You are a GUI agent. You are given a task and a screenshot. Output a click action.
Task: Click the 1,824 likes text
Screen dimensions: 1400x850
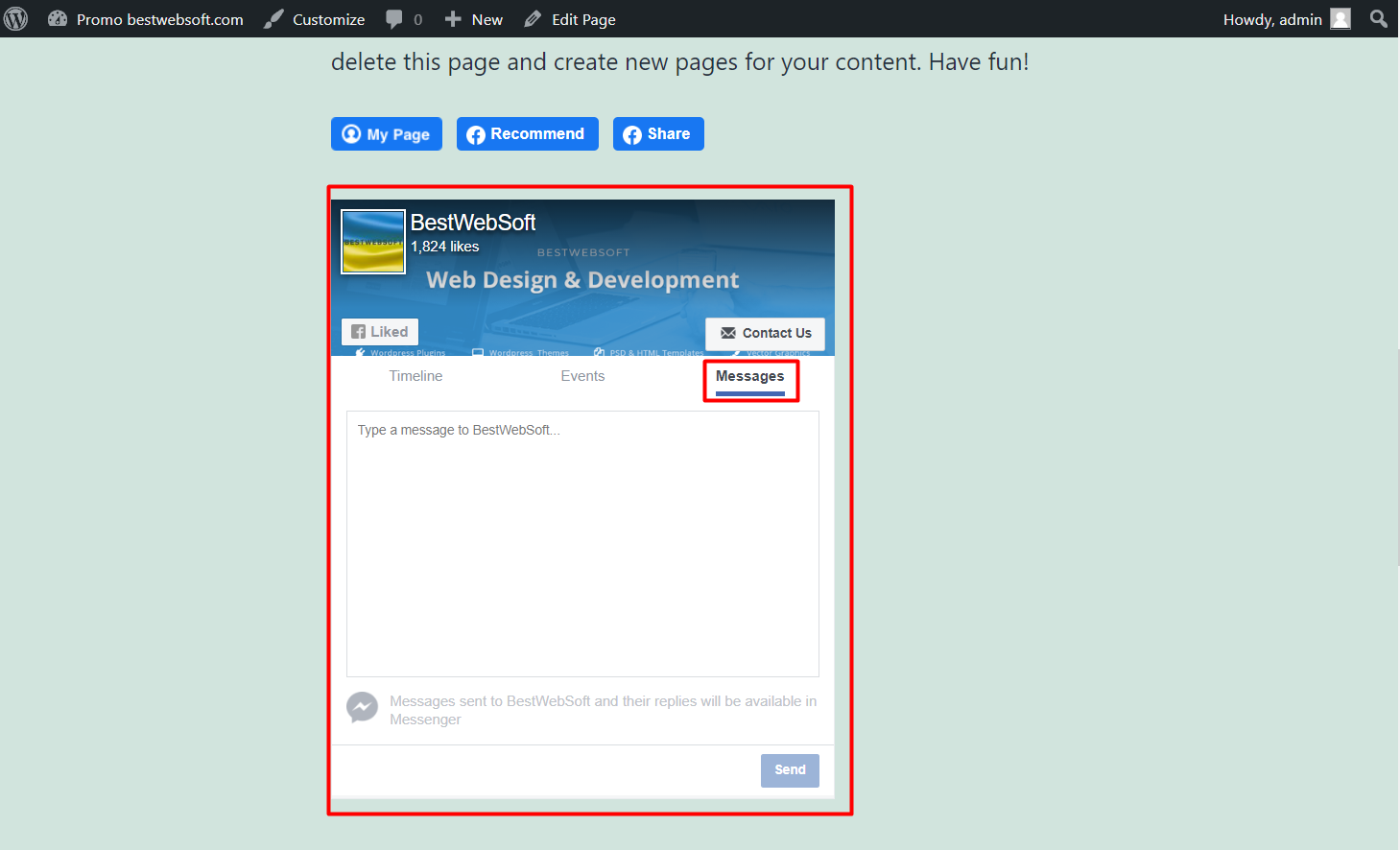click(x=445, y=247)
